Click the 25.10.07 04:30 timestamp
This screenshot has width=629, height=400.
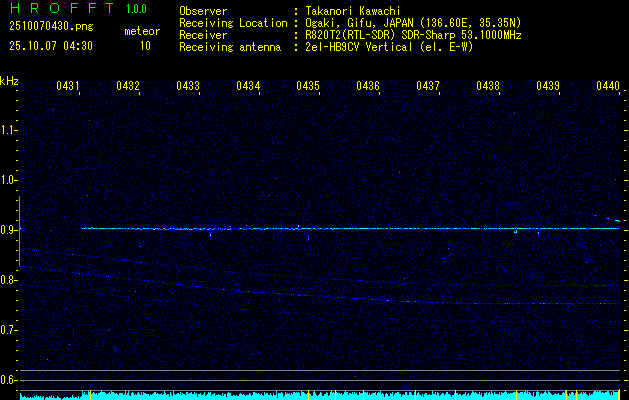pos(50,46)
